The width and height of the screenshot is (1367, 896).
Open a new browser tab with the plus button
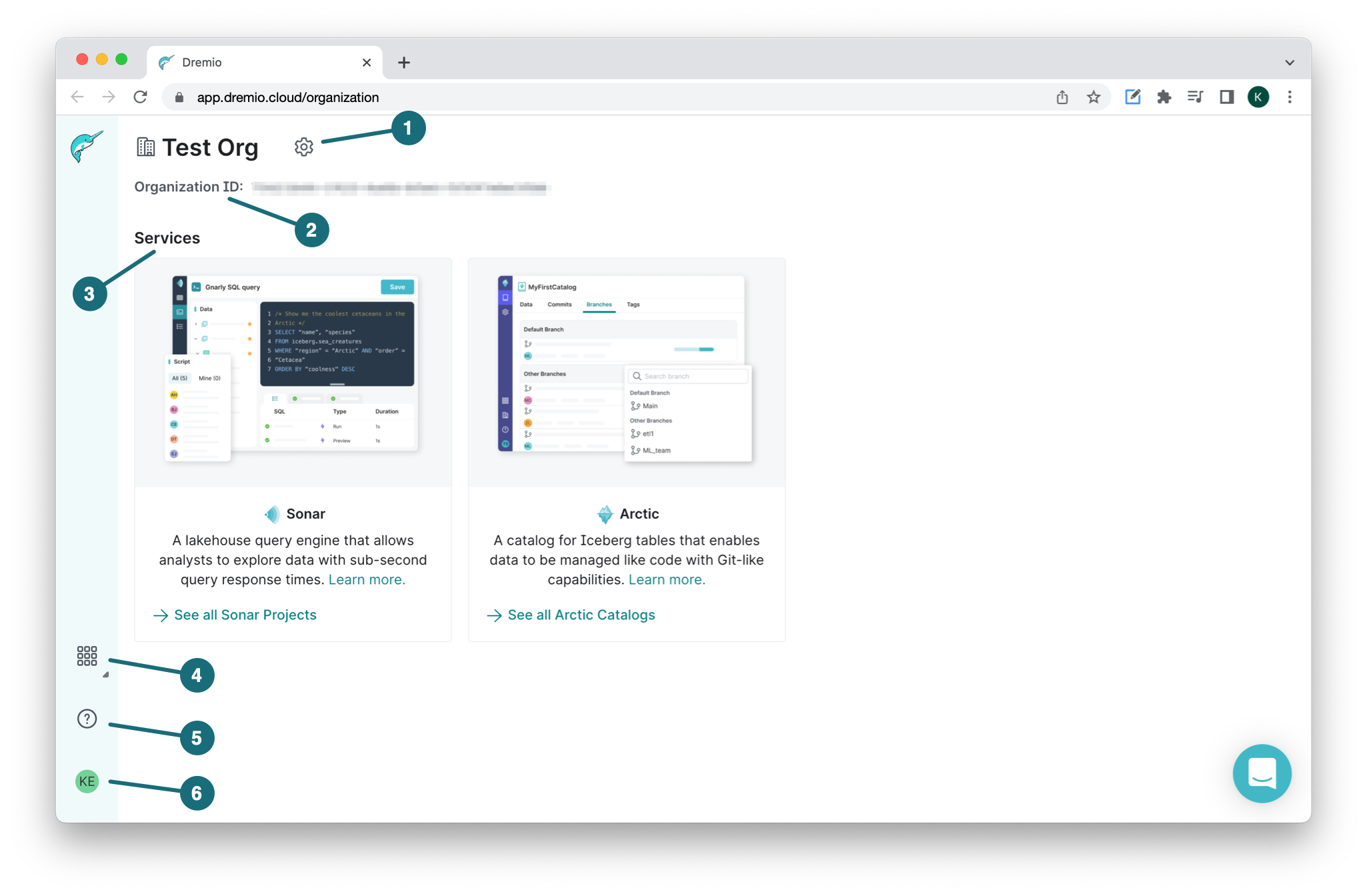pyautogui.click(x=403, y=61)
